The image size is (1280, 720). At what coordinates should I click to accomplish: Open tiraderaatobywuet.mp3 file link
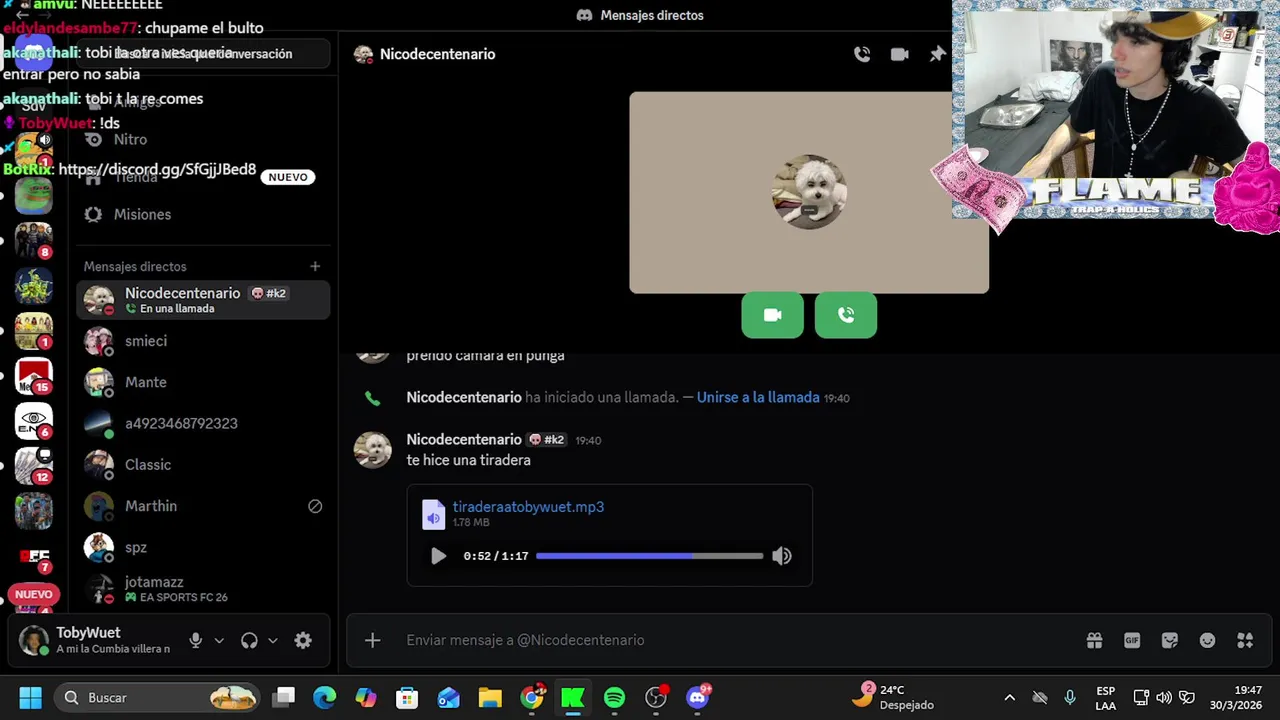[528, 507]
